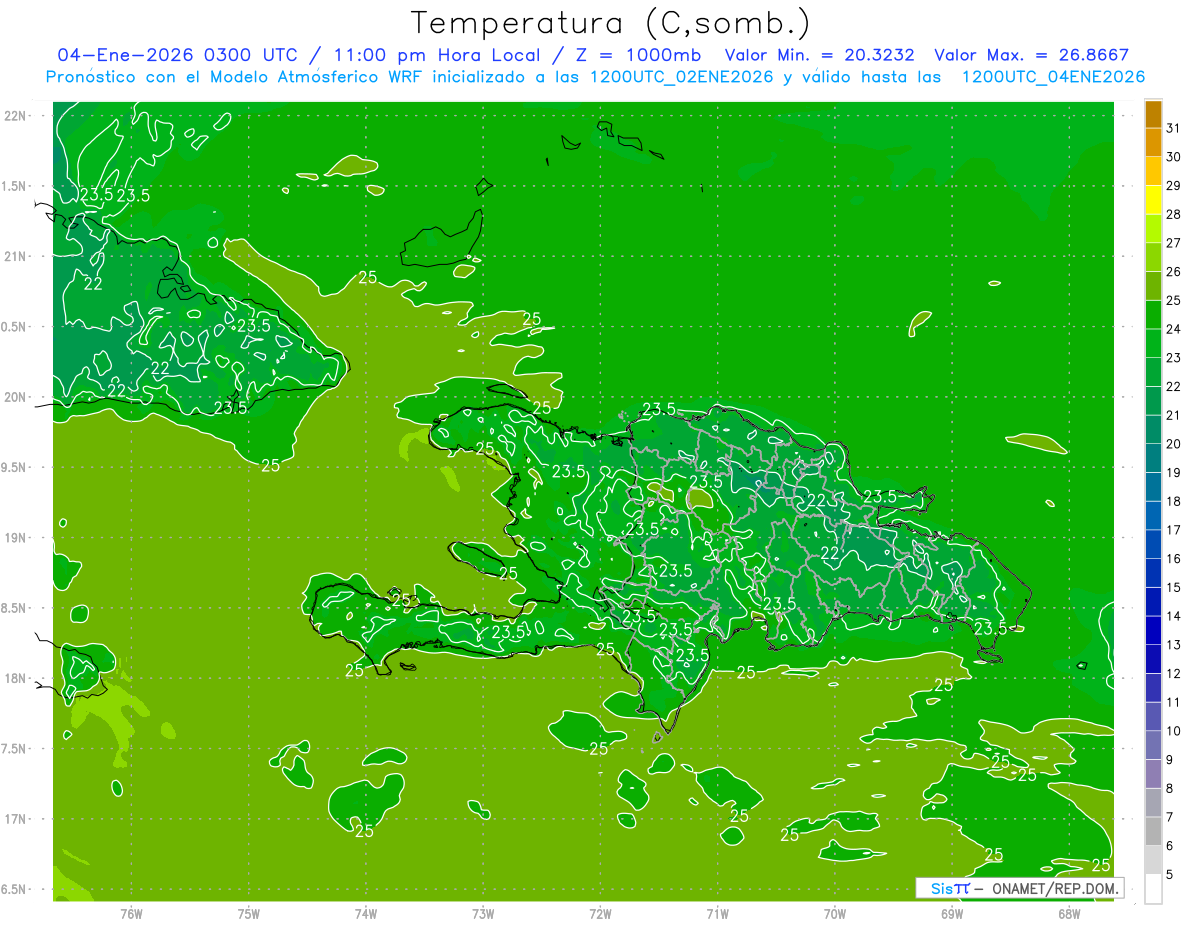Image resolution: width=1200 pixels, height=927 pixels.
Task: Click the green colorbar swatch between 24 and 25
Action: pyautogui.click(x=1153, y=315)
